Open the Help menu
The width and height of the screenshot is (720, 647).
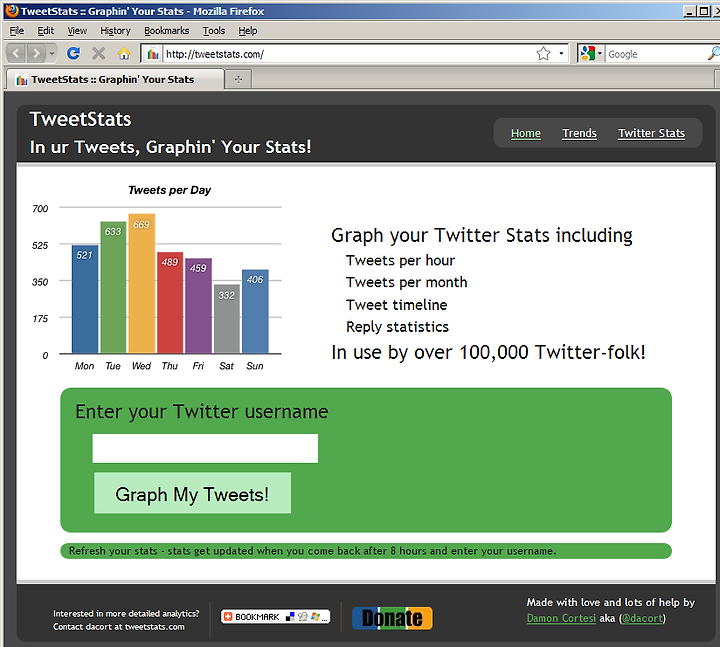248,31
